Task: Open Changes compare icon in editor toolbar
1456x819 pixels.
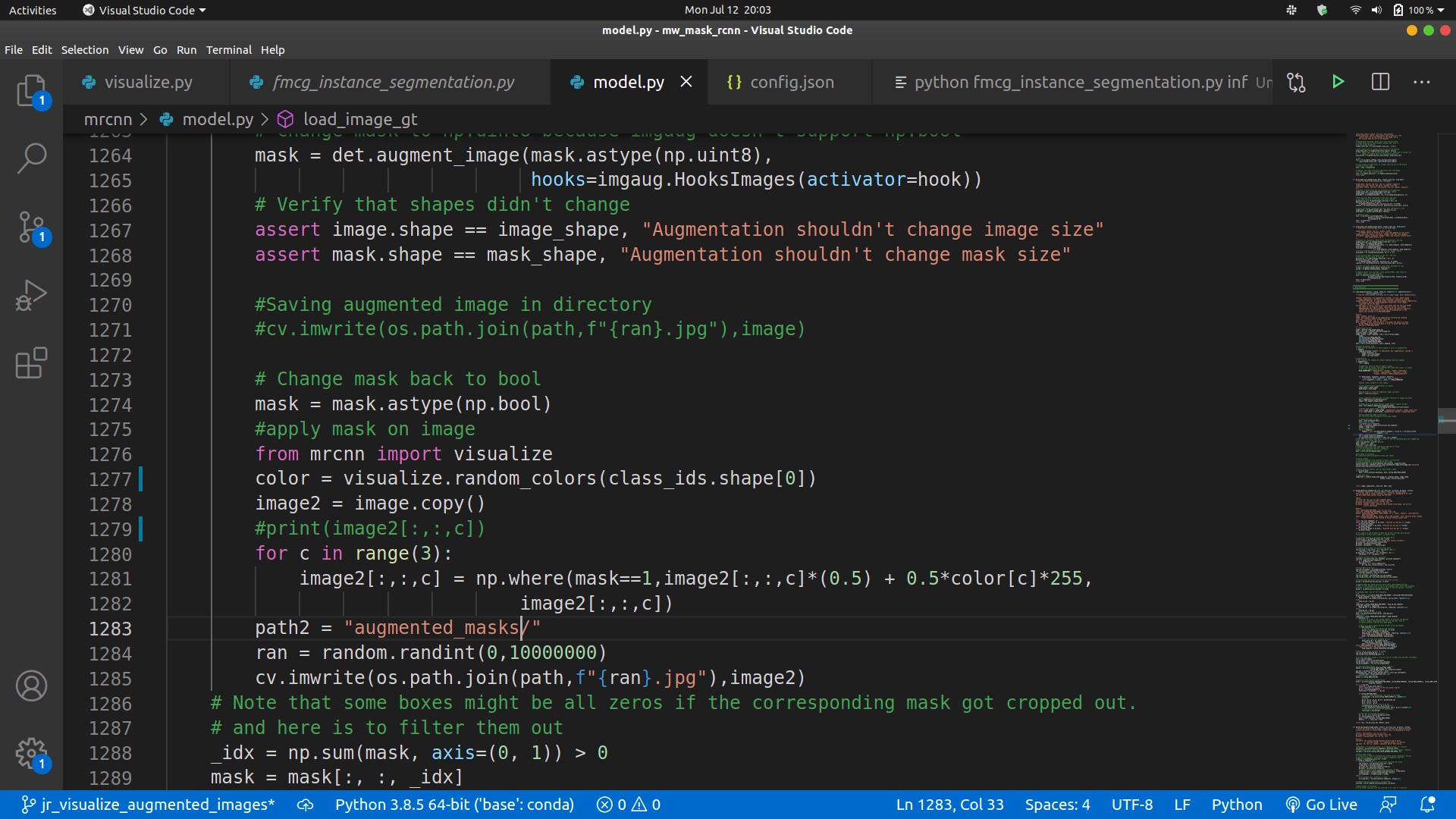Action: pos(1297,82)
